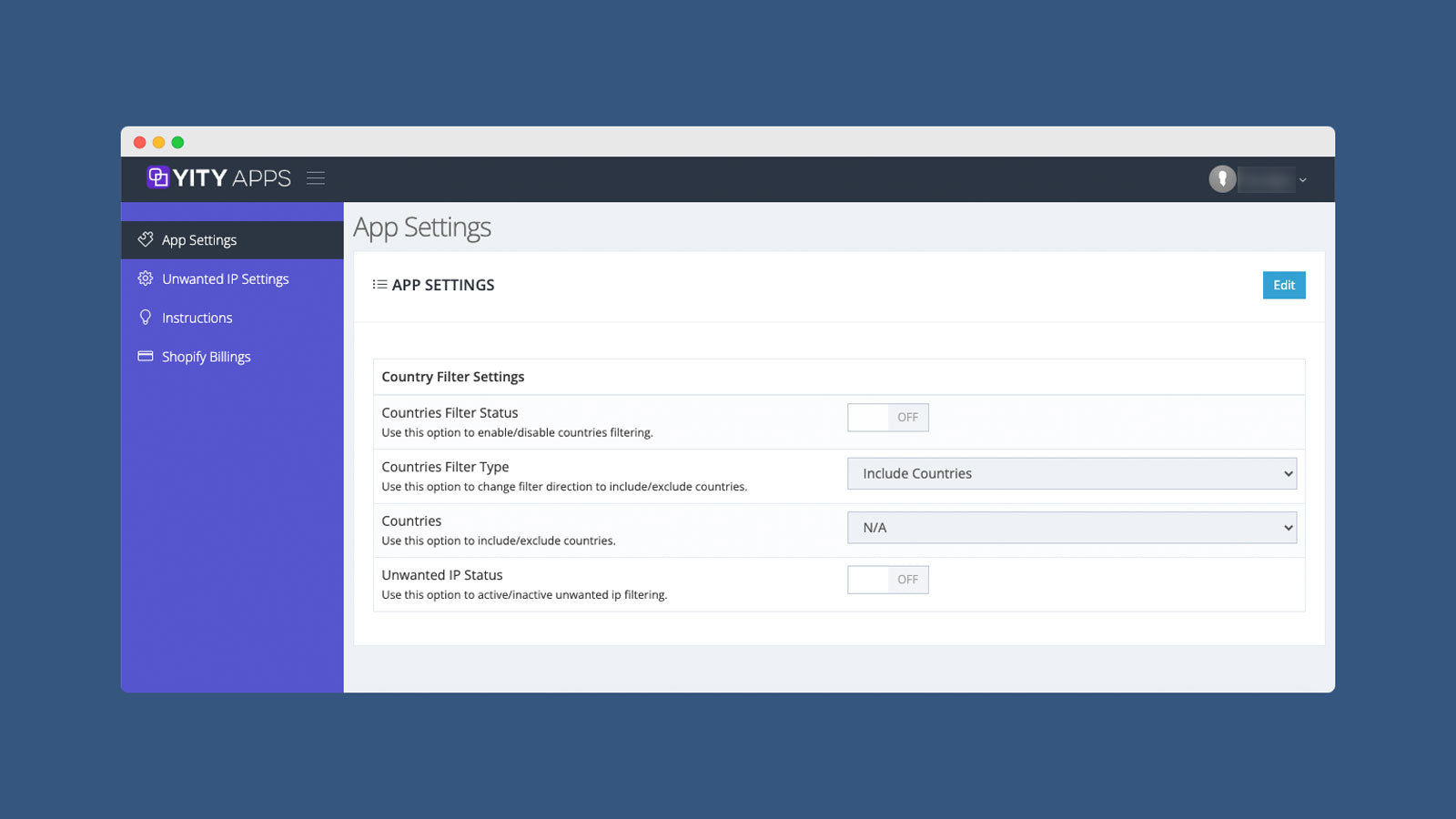The height and width of the screenshot is (819, 1456).
Task: Click the user avatar icon in the header
Action: point(1223,179)
